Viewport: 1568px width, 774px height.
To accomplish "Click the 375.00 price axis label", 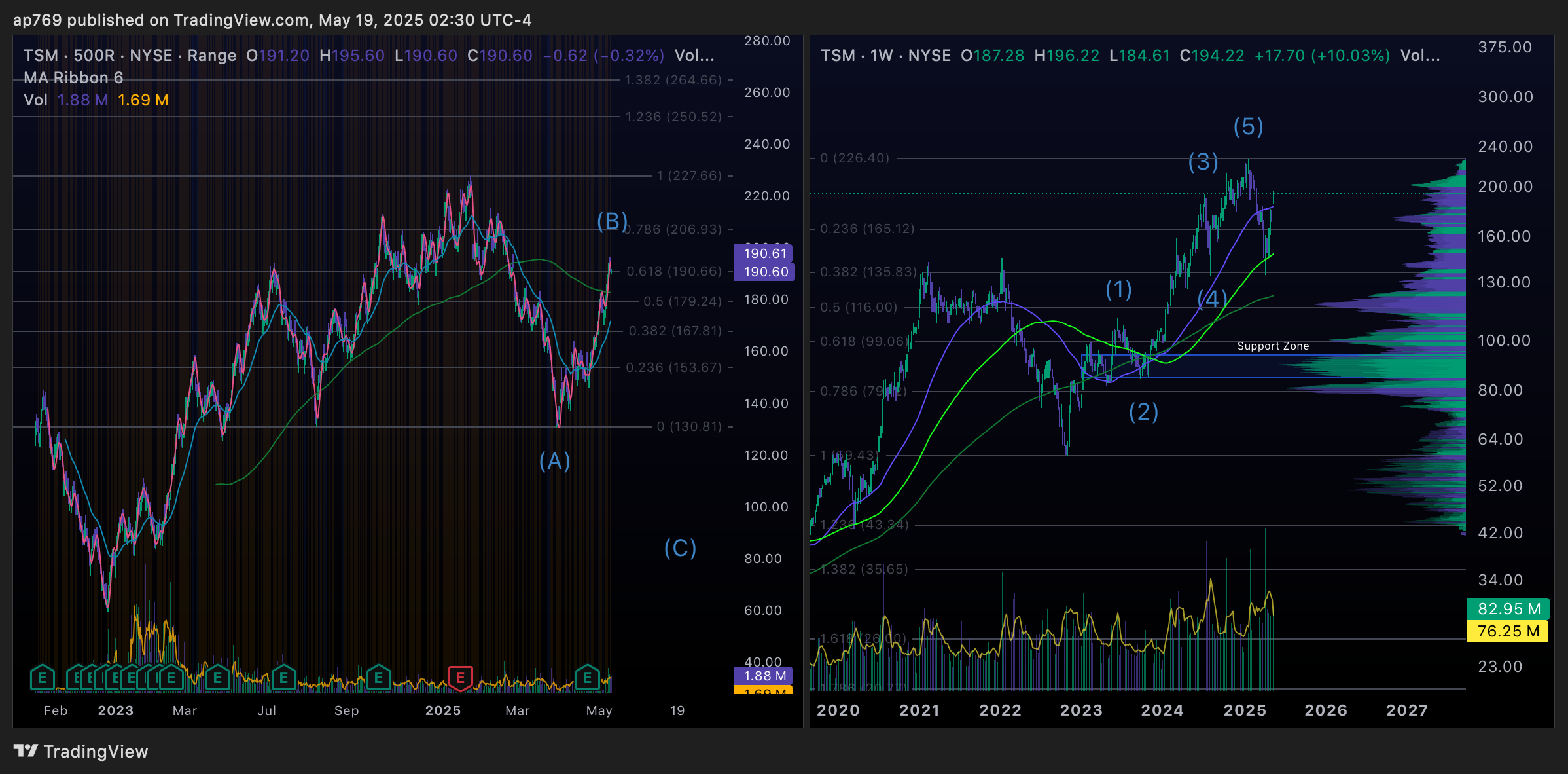I will tap(1505, 47).
